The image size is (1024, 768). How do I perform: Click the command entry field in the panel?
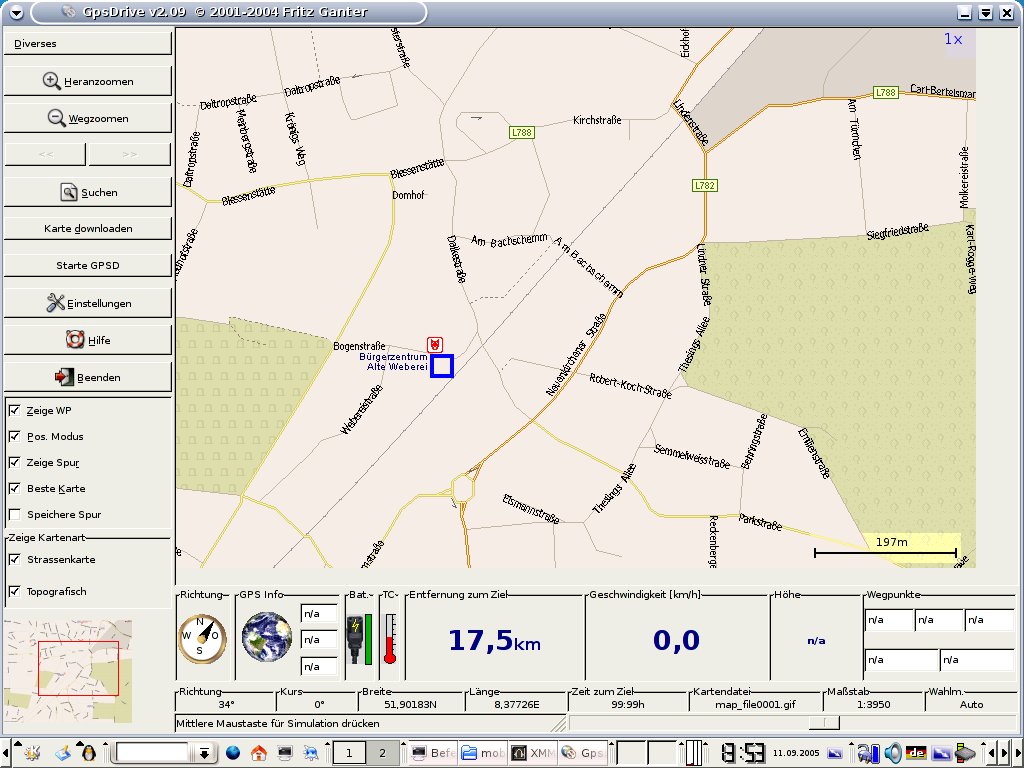[x=153, y=753]
